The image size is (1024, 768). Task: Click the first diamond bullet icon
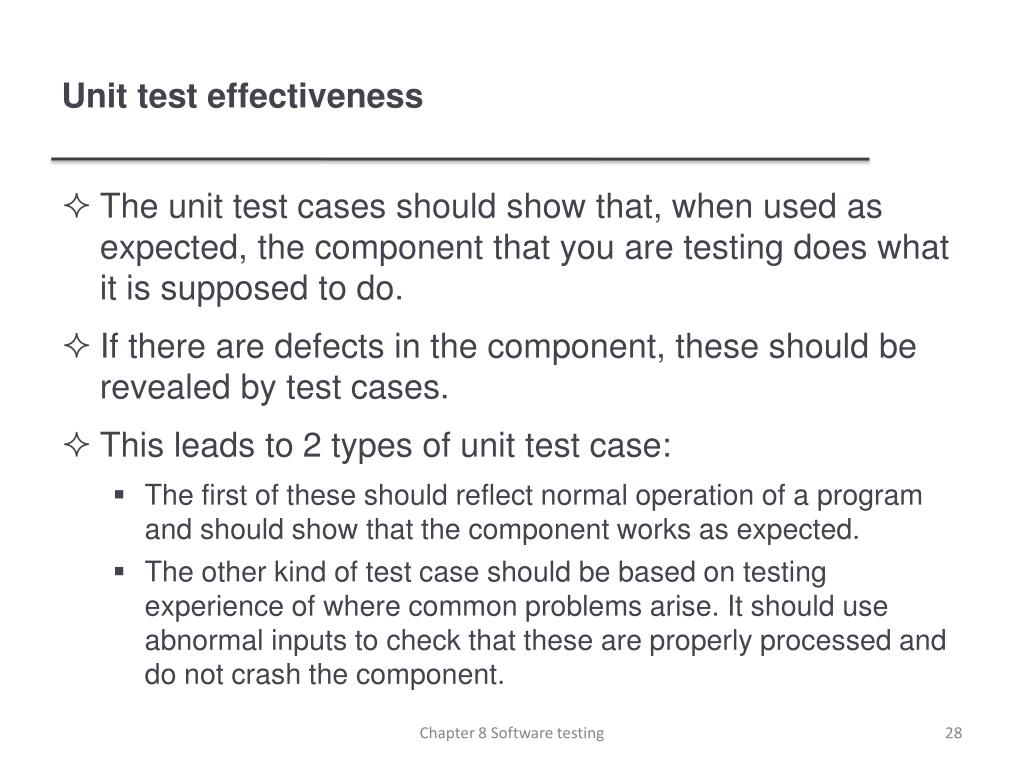[76, 206]
